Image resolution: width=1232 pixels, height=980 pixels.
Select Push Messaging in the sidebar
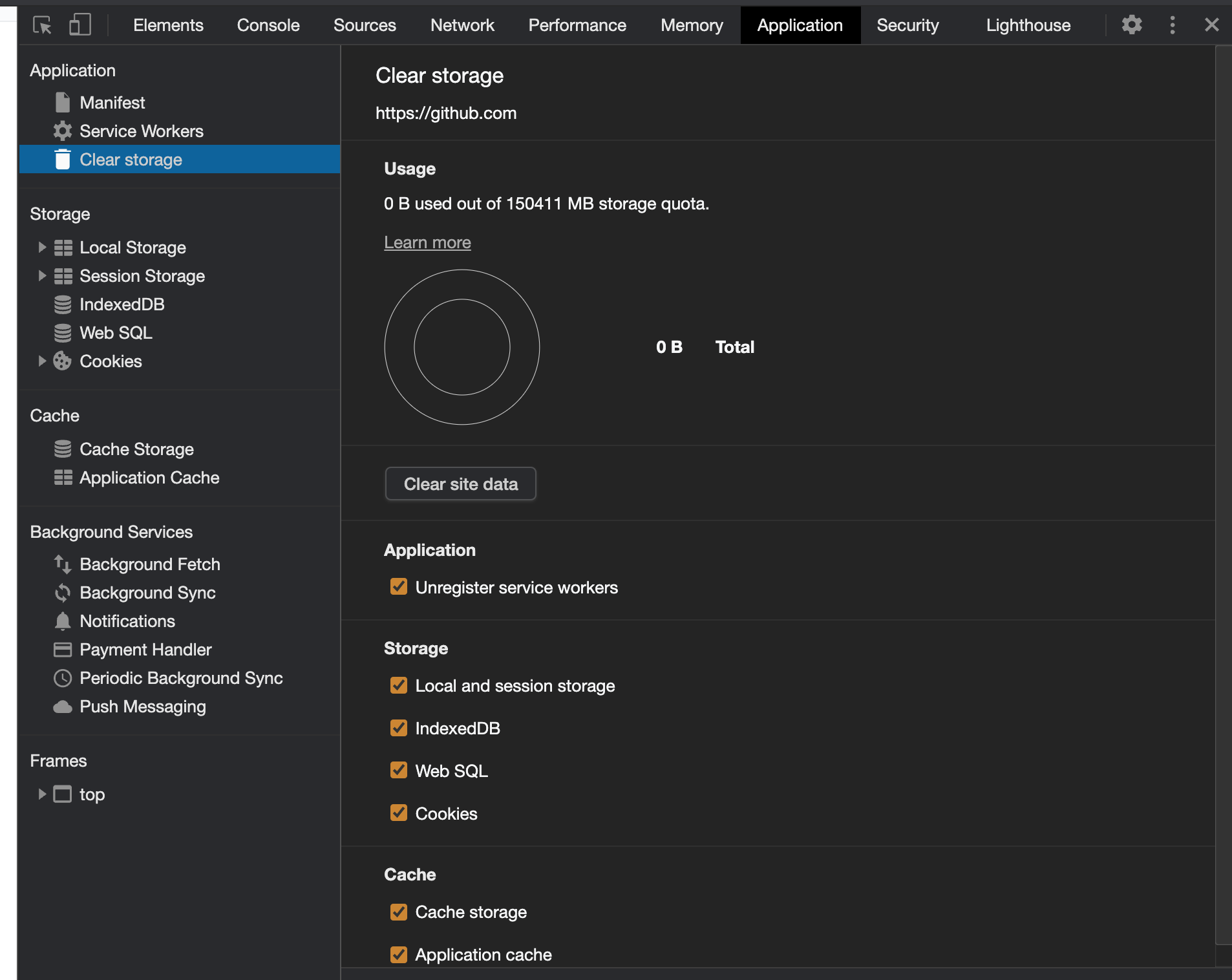(x=180, y=707)
